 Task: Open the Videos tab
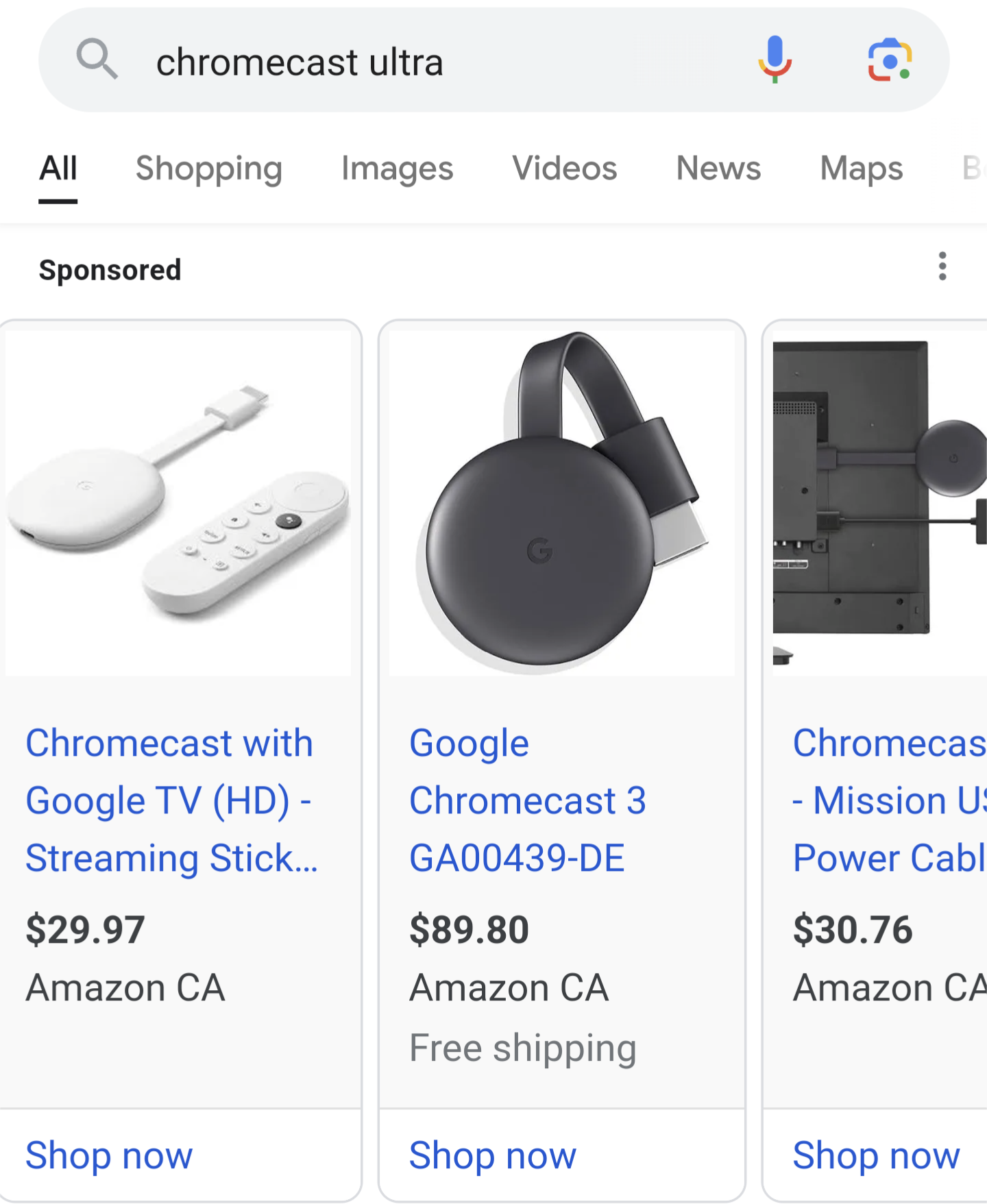click(x=565, y=169)
